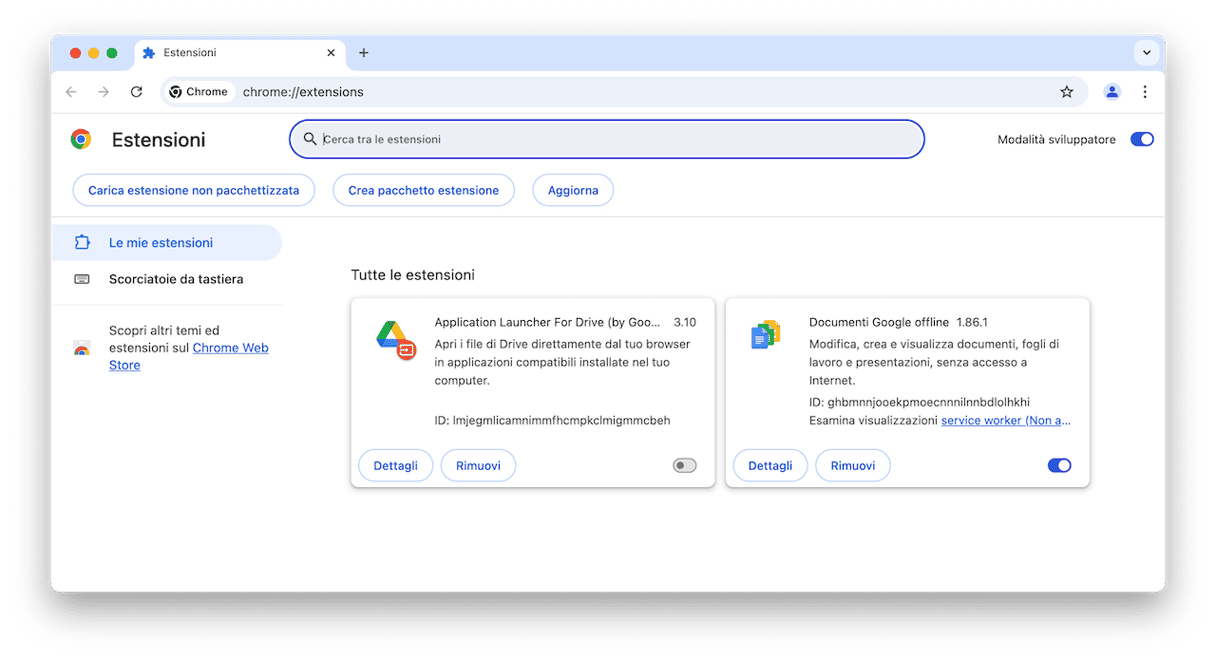
Task: Bookmark this page with the star icon
Action: click(x=1067, y=92)
